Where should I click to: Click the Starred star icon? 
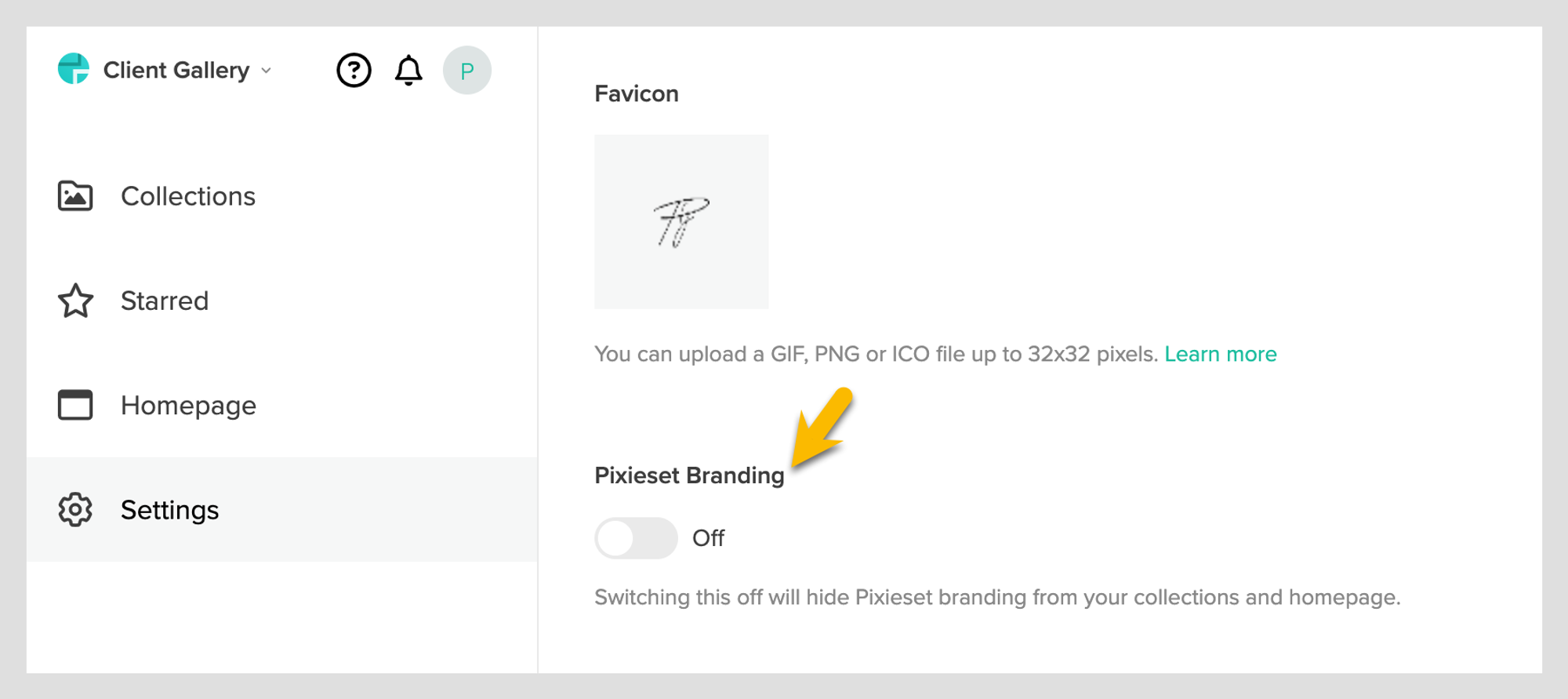coord(75,300)
